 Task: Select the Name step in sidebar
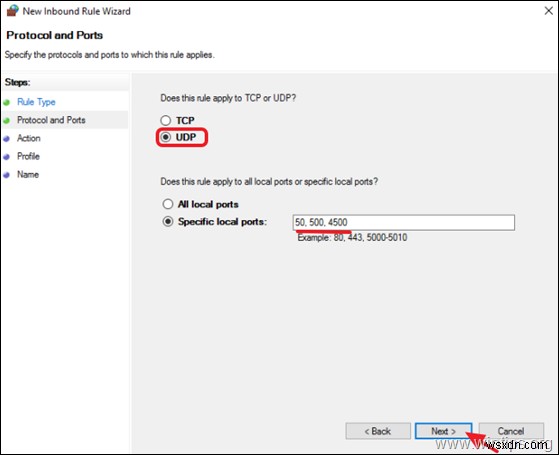(x=28, y=174)
